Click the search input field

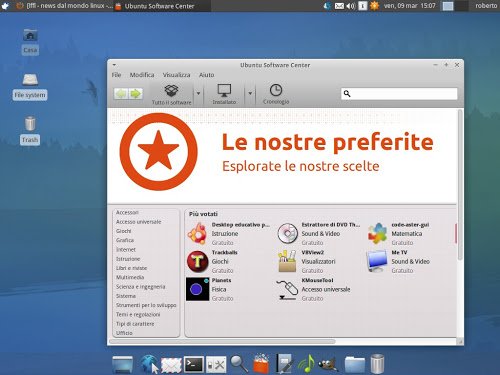tap(399, 94)
